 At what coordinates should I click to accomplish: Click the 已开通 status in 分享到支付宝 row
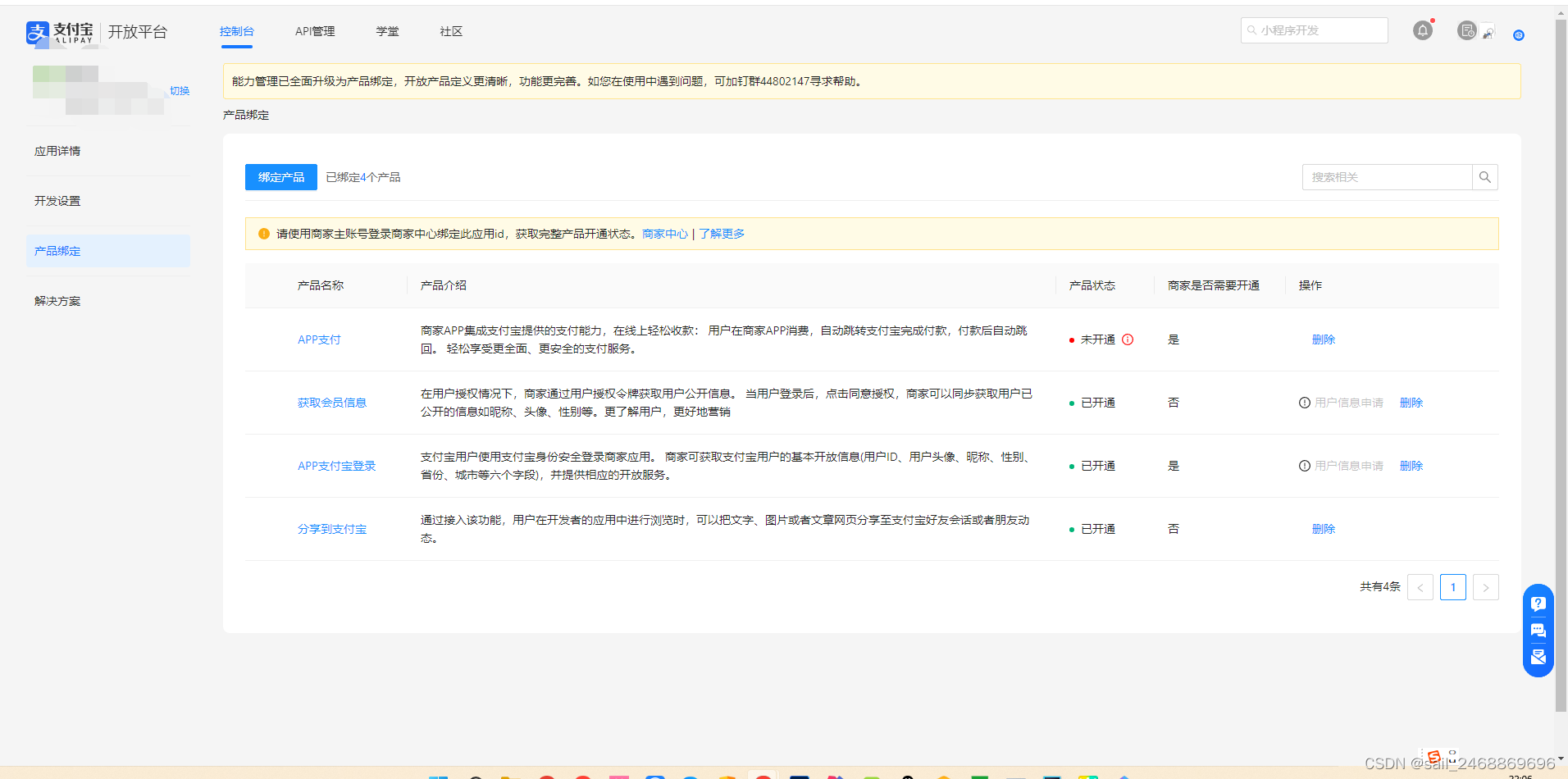pos(1098,529)
